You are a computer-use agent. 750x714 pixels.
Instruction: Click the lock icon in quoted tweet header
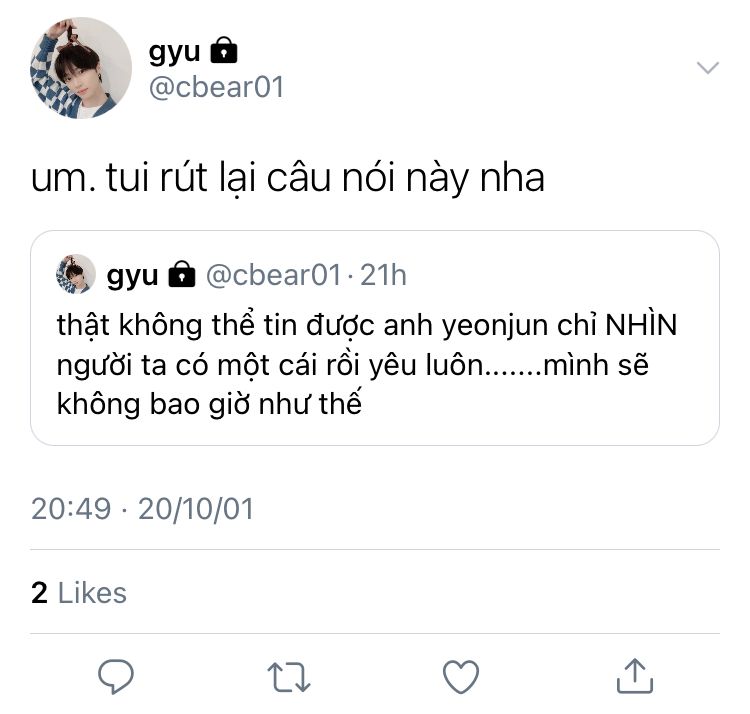point(182,274)
